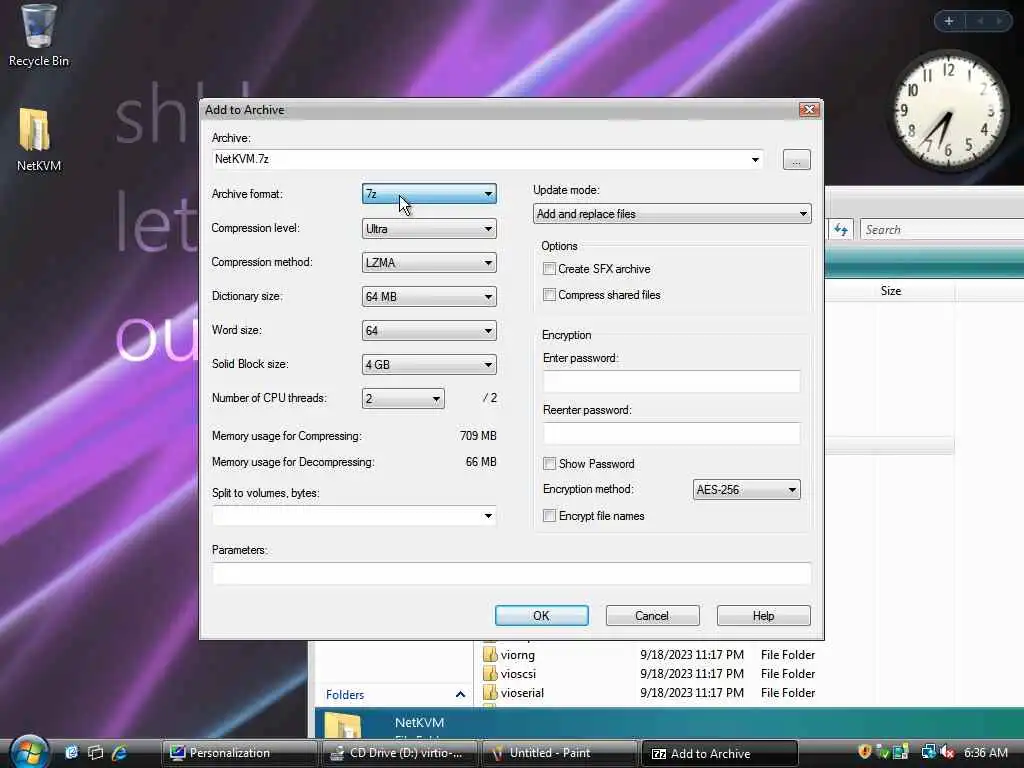Select the vioscsi folder icon in Explorer

coord(490,673)
